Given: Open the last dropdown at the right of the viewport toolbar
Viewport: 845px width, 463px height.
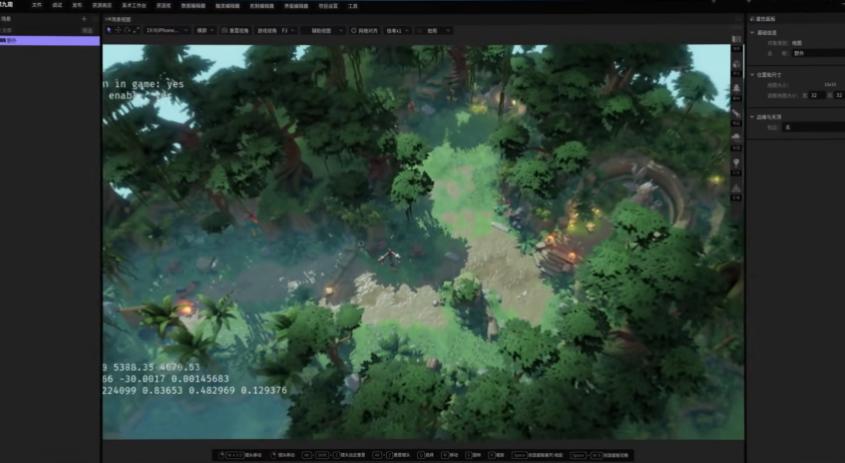Looking at the screenshot, I should pyautogui.click(x=434, y=31).
